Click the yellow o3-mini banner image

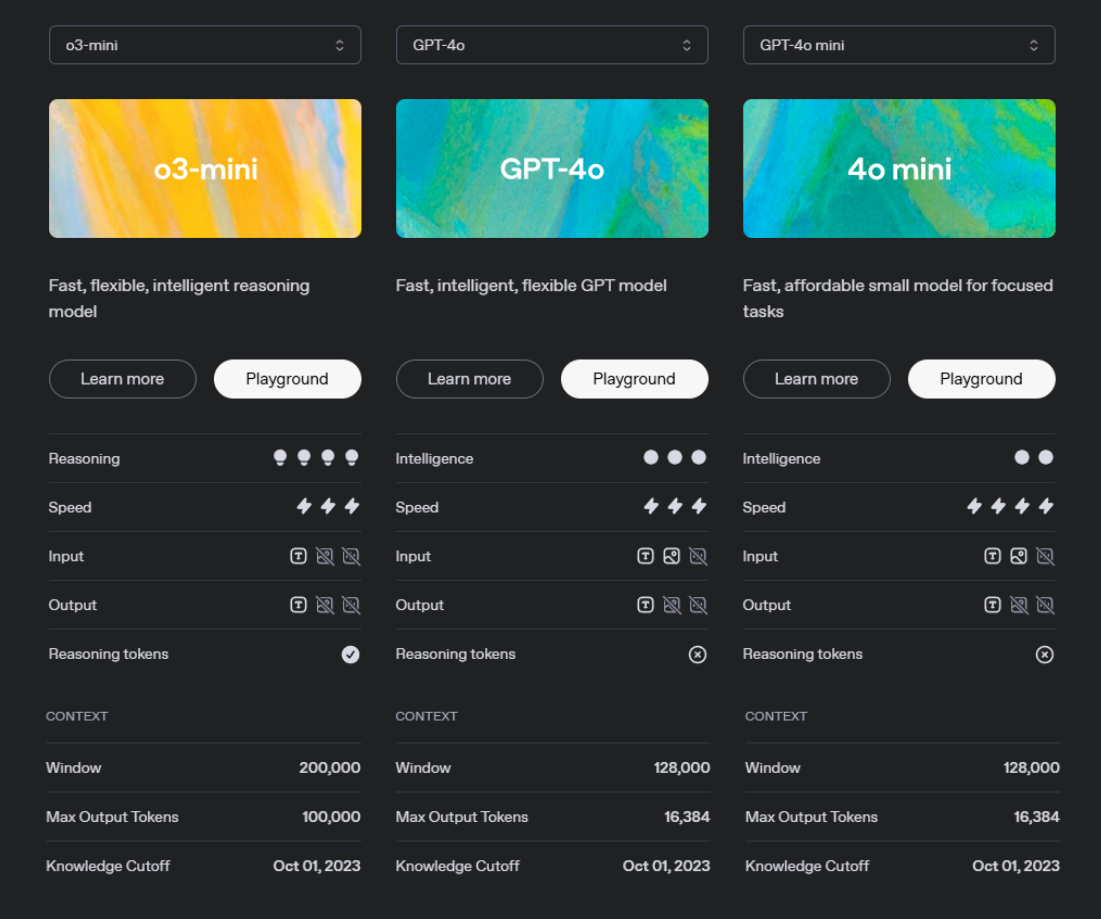[x=205, y=168]
